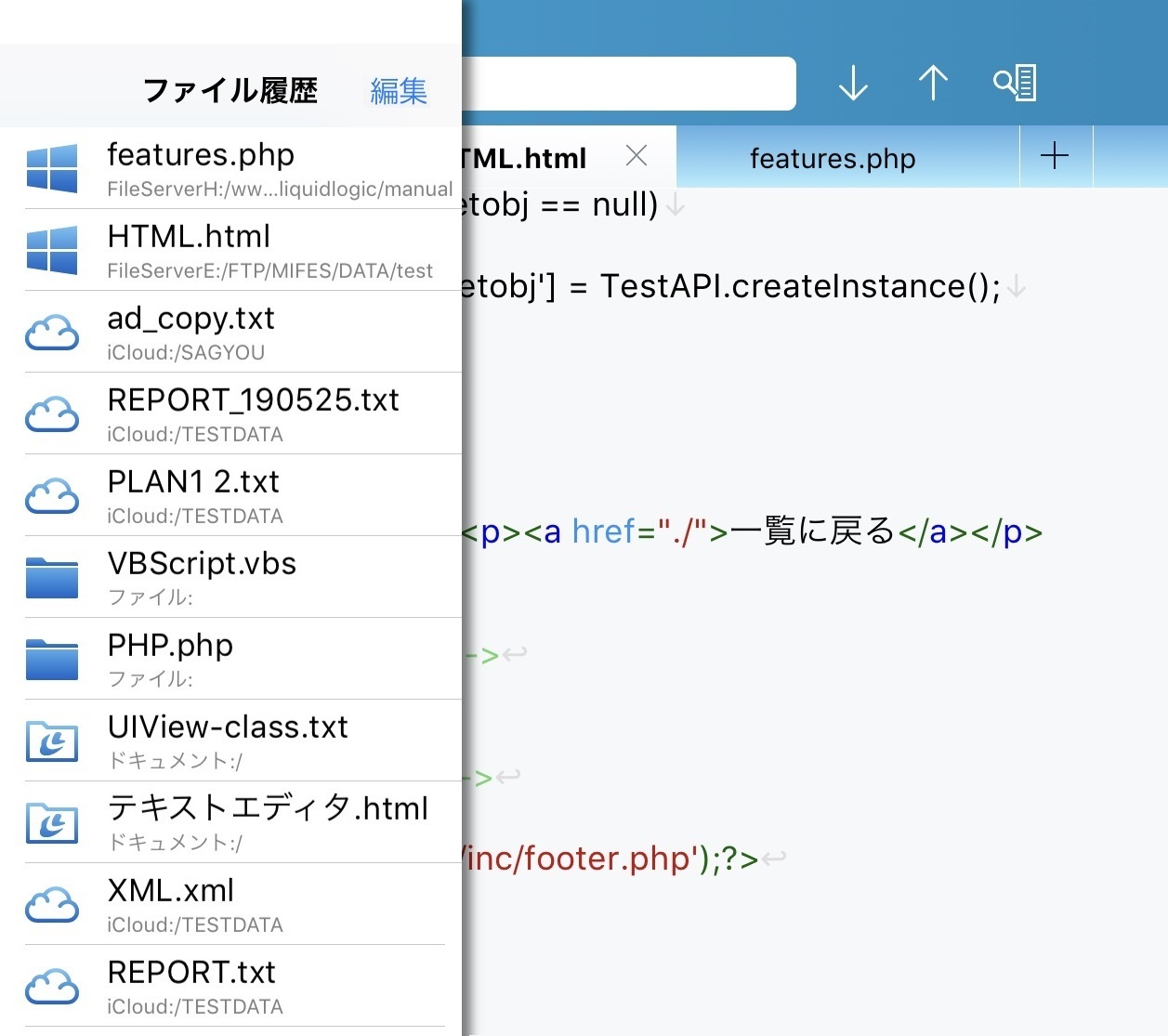Add a new tab with plus icon

coord(1055,156)
